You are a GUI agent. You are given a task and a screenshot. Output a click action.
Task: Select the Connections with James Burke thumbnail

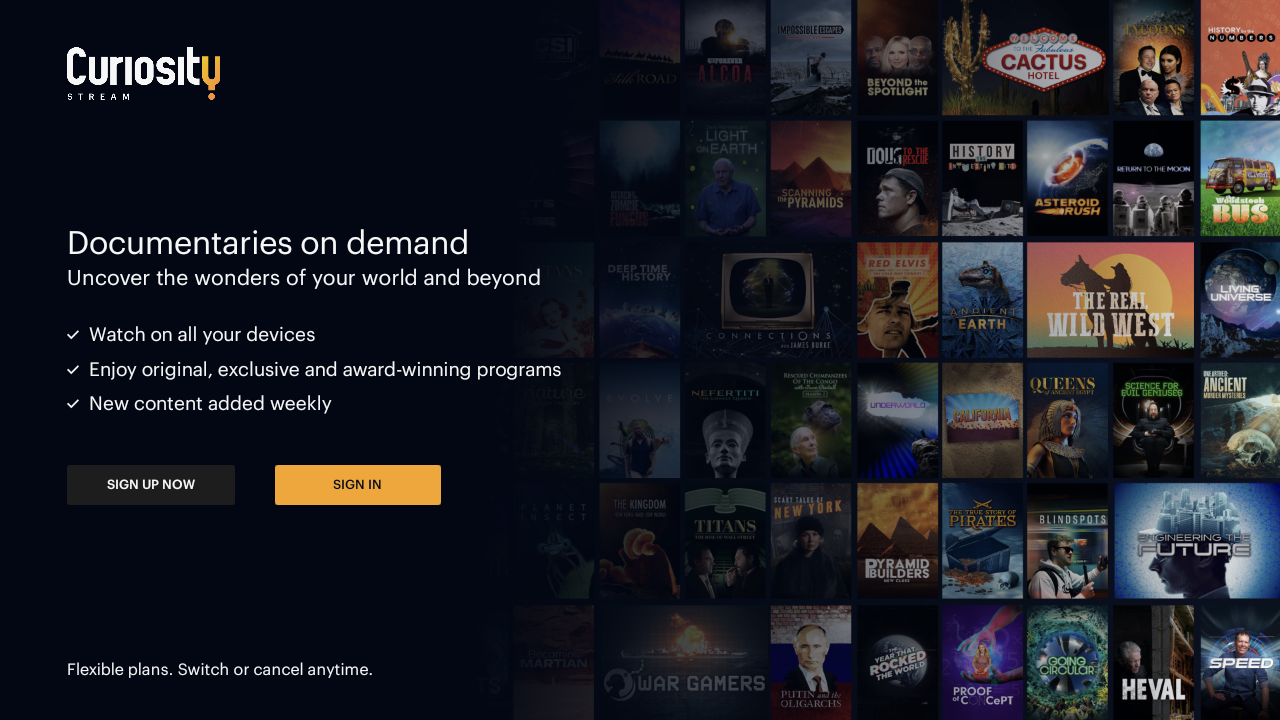coord(768,300)
